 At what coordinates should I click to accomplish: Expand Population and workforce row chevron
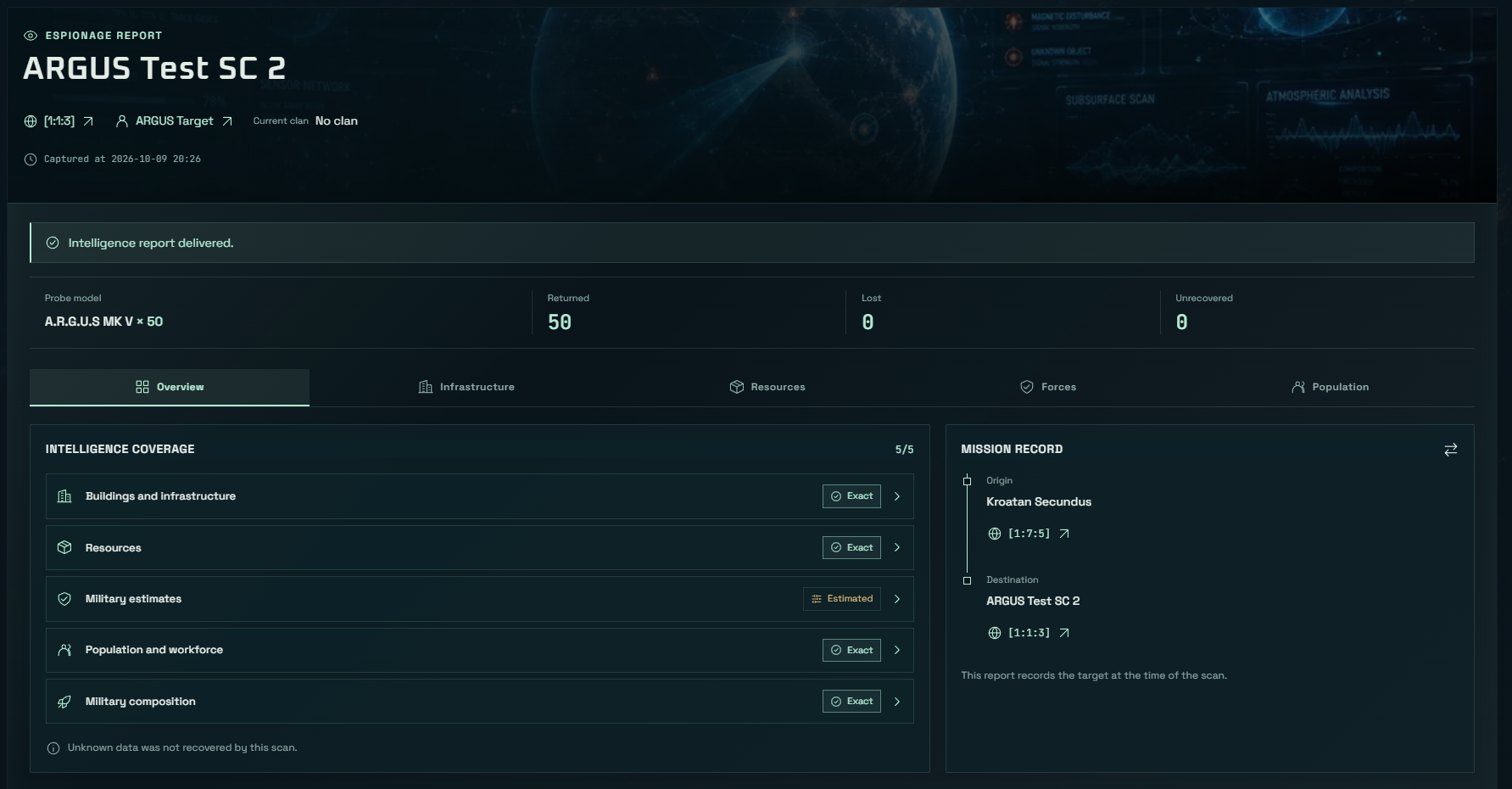coord(897,650)
